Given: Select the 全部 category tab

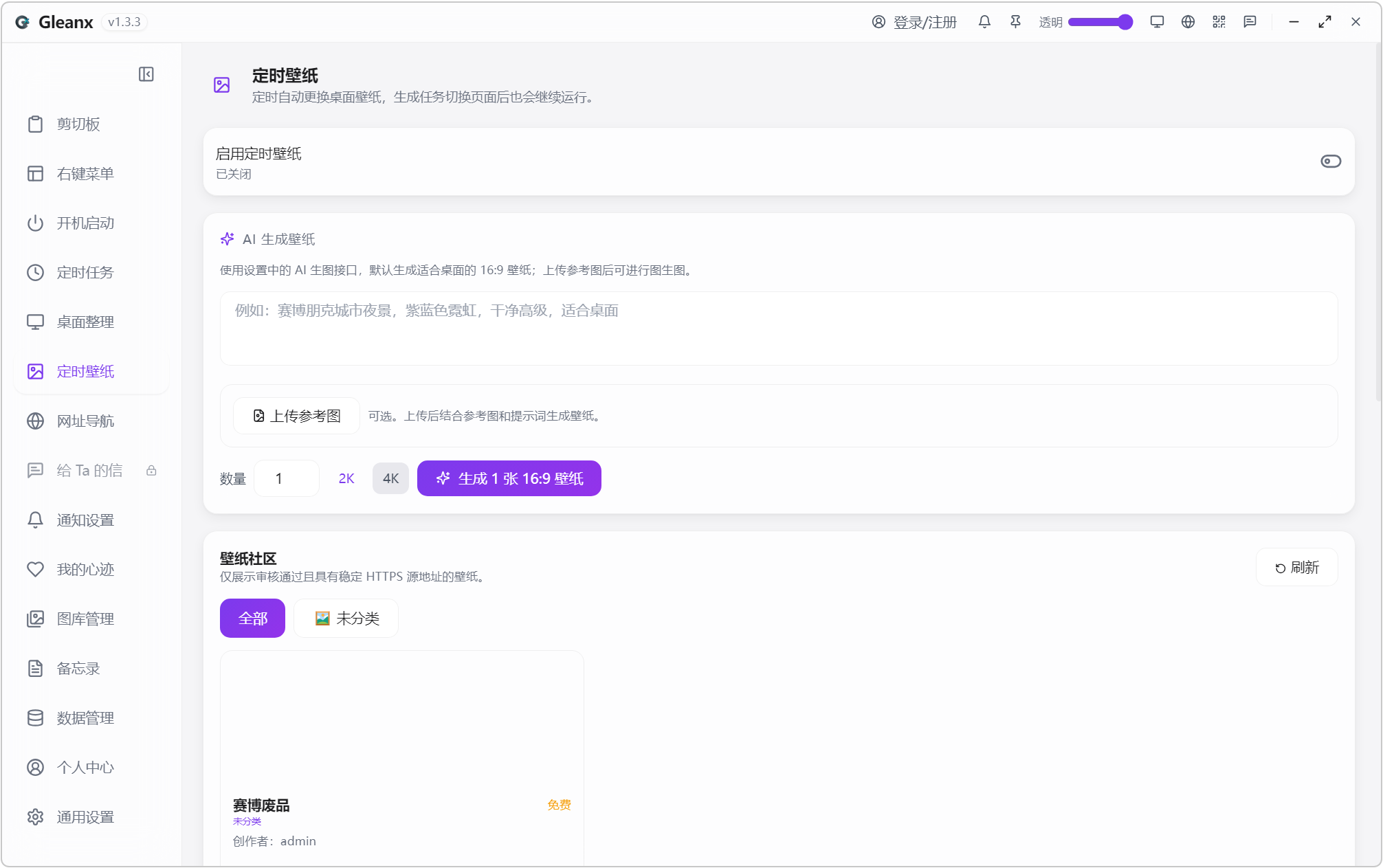Looking at the screenshot, I should [x=252, y=619].
